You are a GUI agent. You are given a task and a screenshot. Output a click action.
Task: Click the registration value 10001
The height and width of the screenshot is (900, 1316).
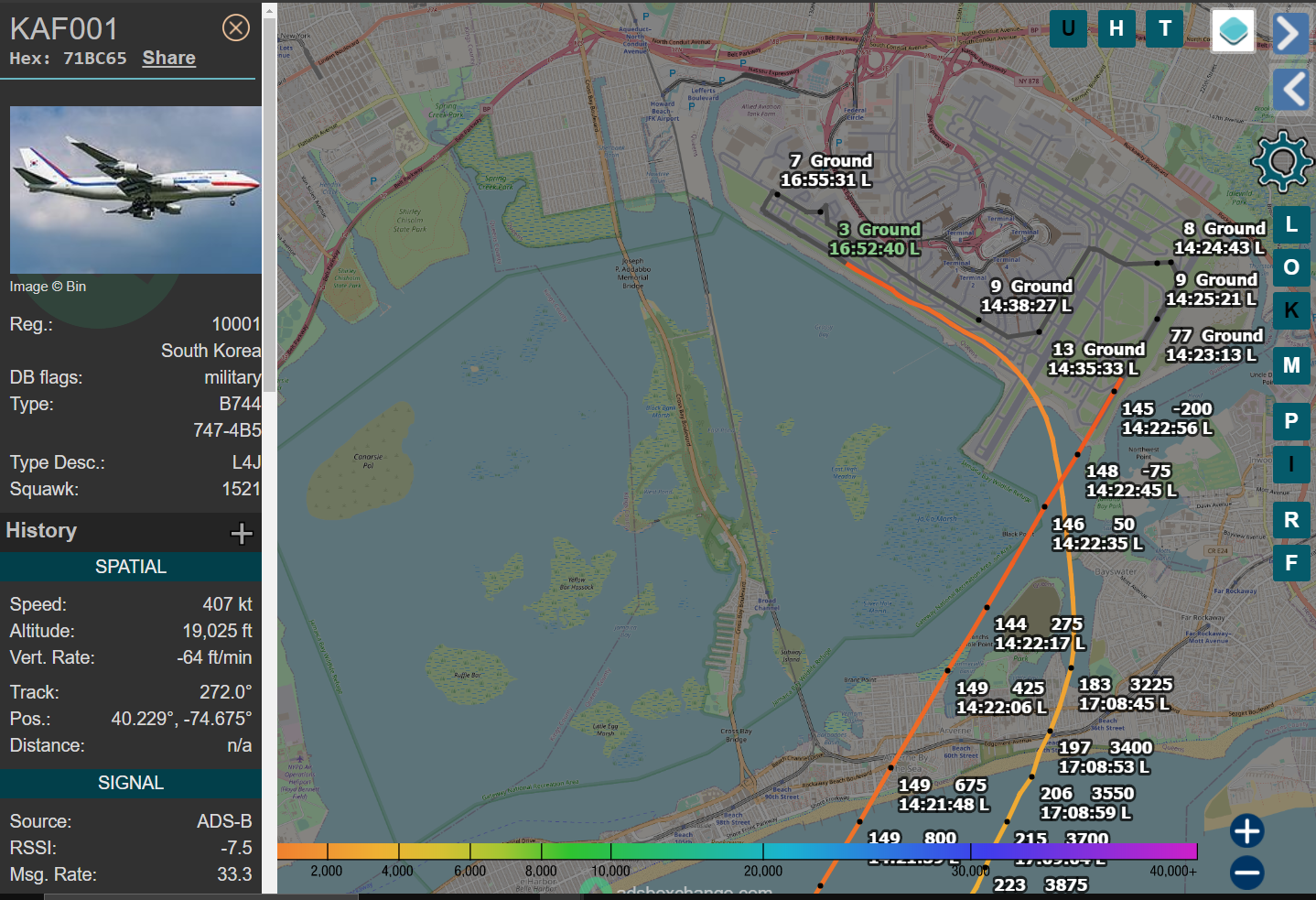click(236, 324)
